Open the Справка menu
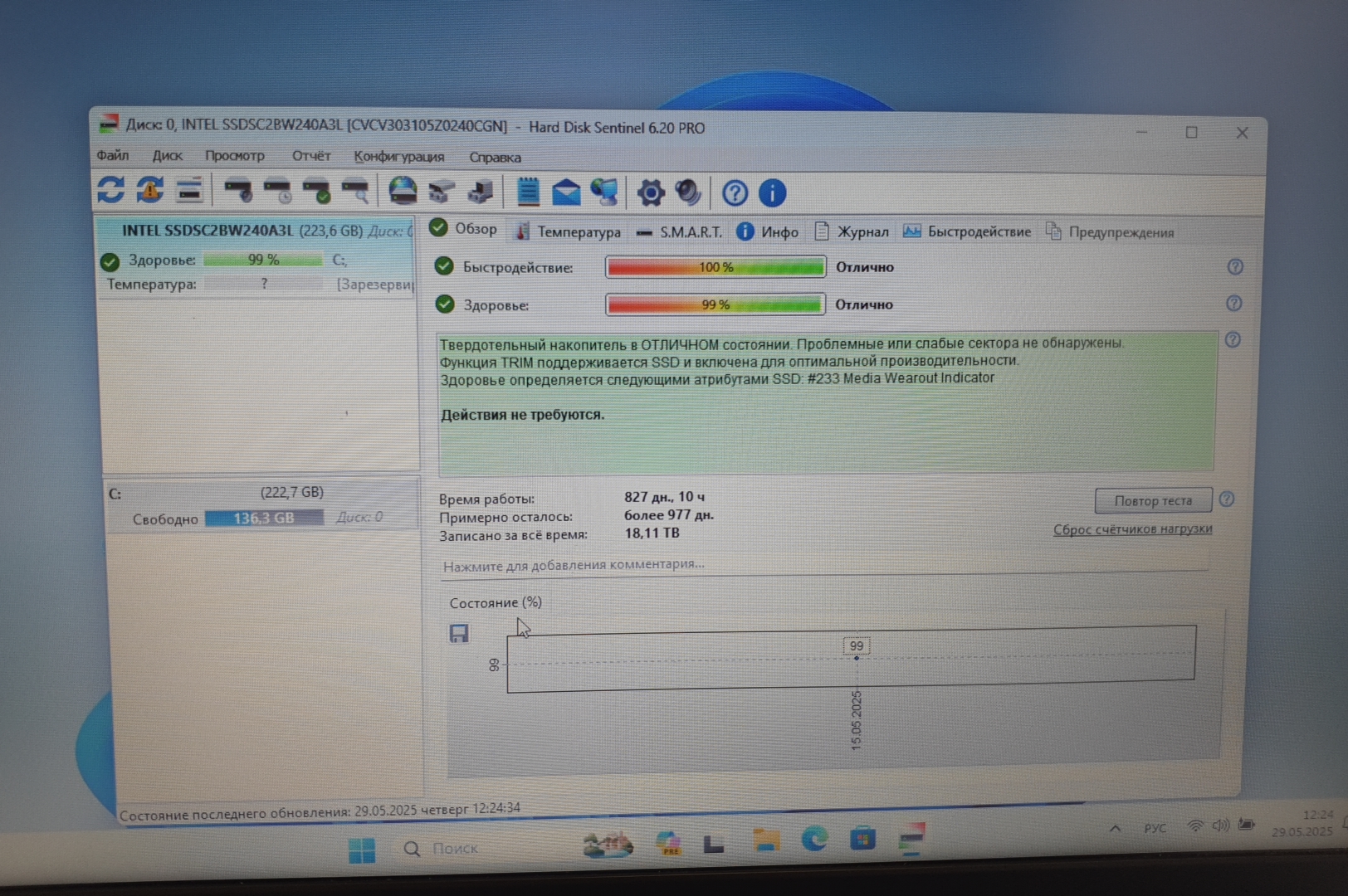Image resolution: width=1348 pixels, height=896 pixels. [496, 158]
